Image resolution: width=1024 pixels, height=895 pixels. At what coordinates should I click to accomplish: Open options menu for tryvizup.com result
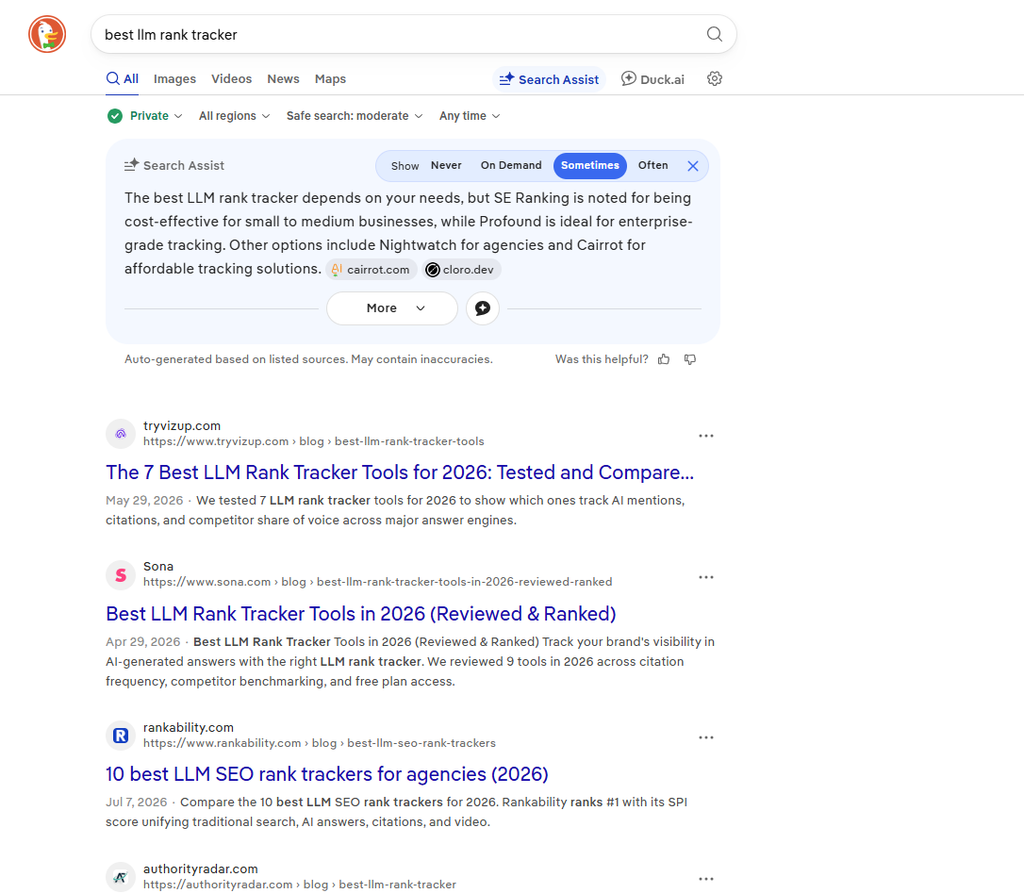[706, 436]
